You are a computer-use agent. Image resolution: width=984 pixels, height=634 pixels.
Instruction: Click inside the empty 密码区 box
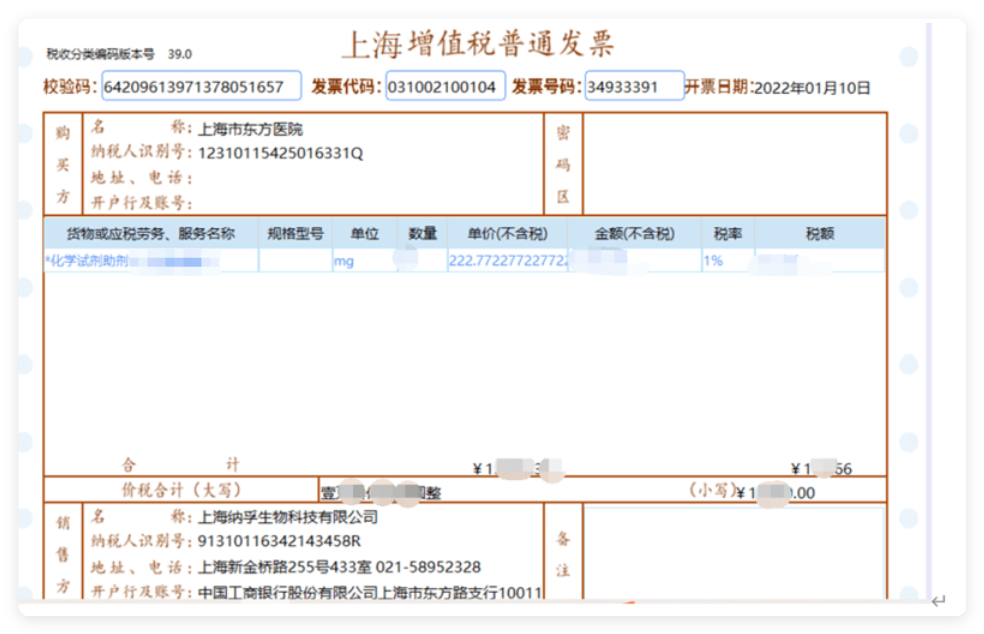tap(734, 163)
